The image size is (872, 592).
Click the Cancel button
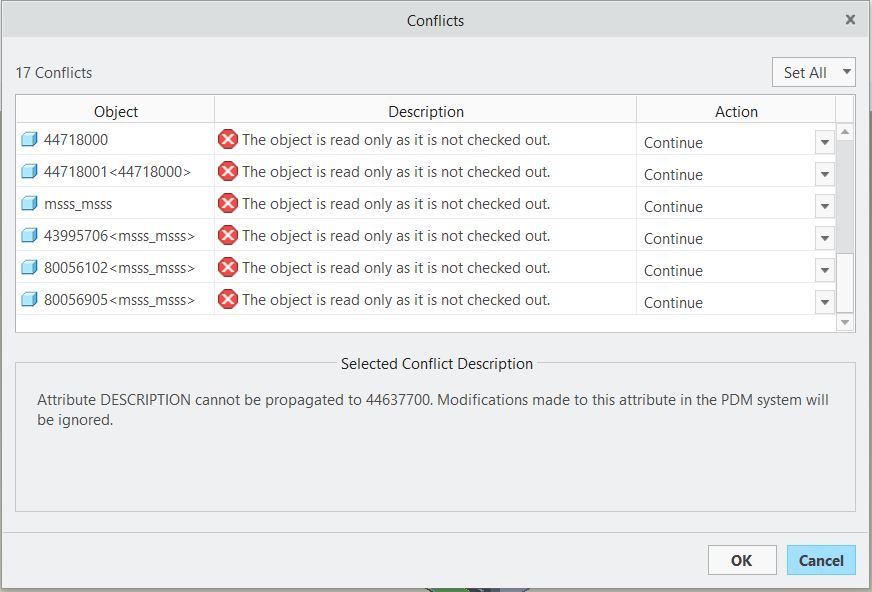tap(821, 560)
